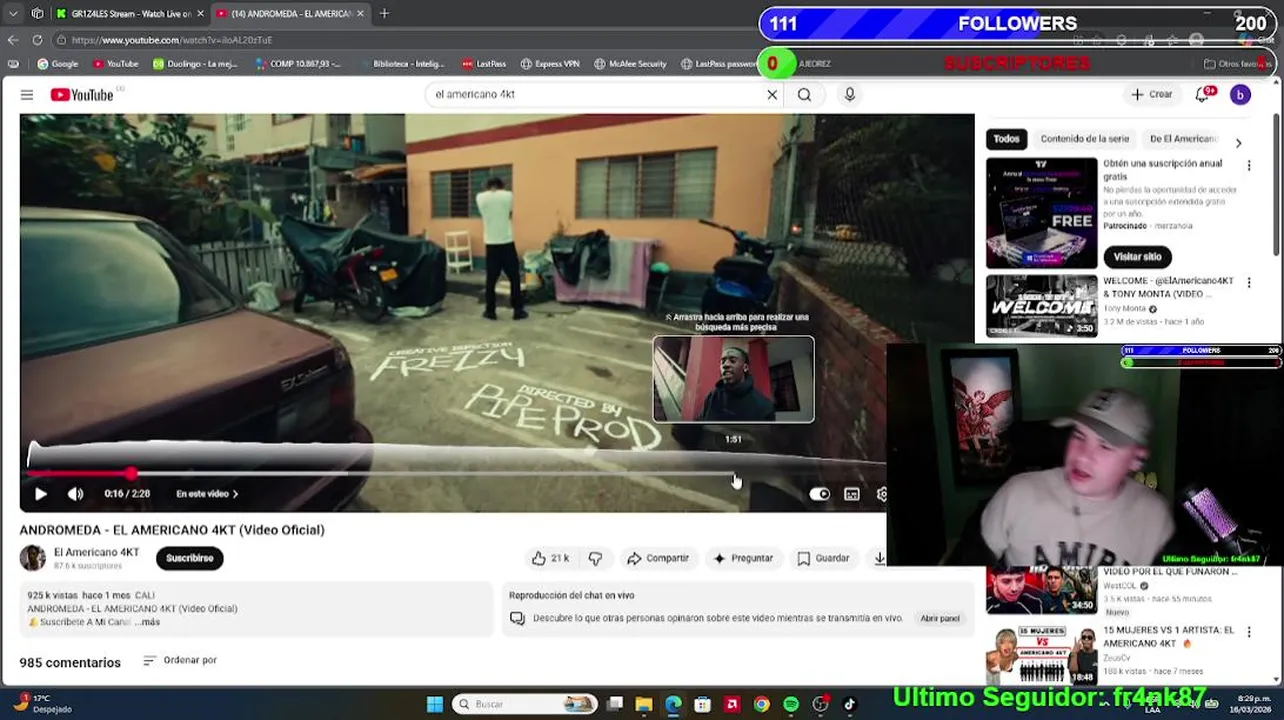This screenshot has height=720, width=1284.
Task: Mute the video using the speaker icon
Action: tap(75, 494)
